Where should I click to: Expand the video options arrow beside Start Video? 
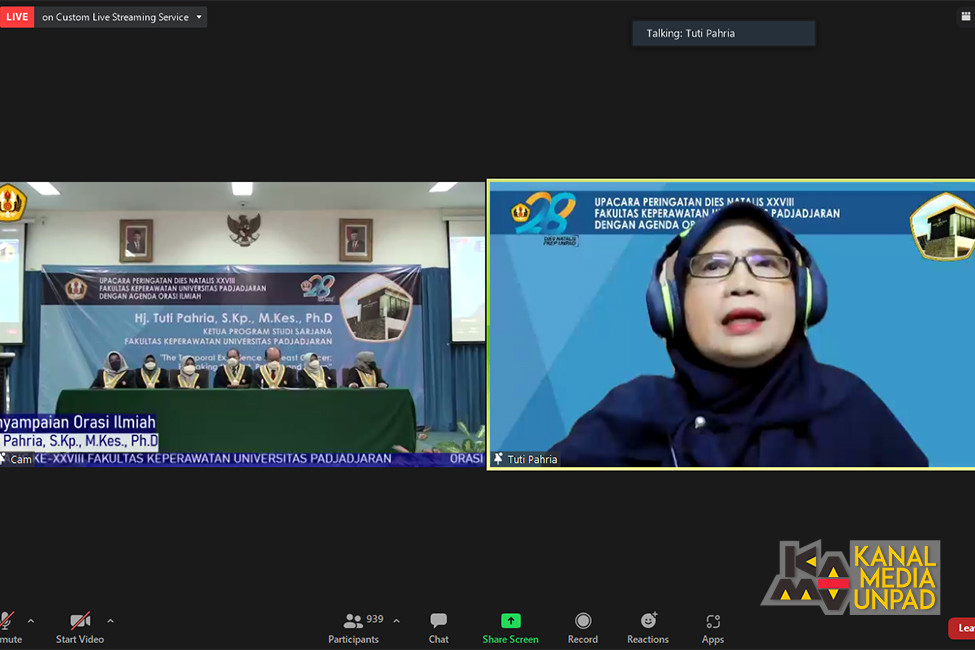[110, 621]
